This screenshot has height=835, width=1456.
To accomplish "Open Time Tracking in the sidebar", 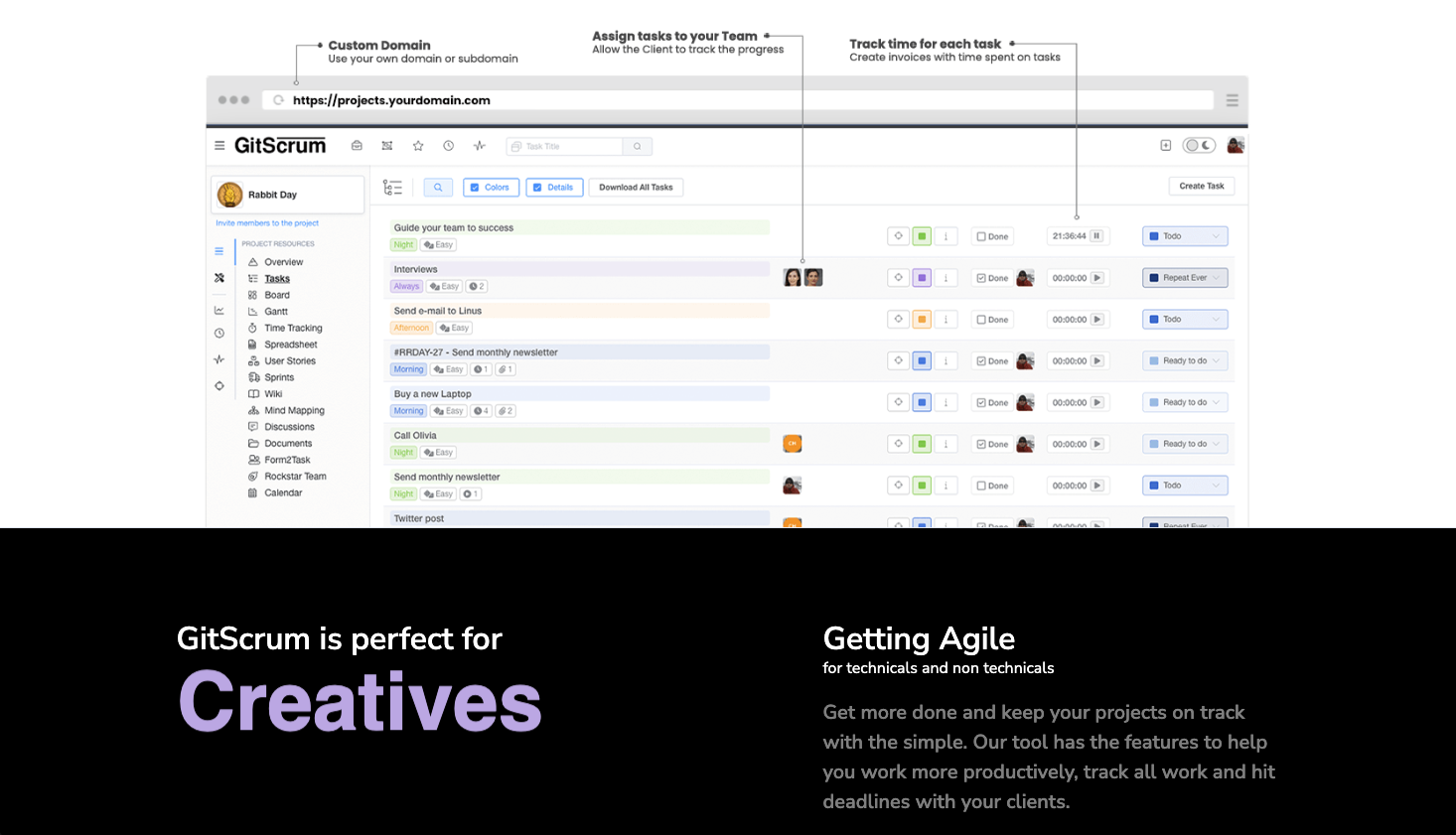I will pos(293,328).
